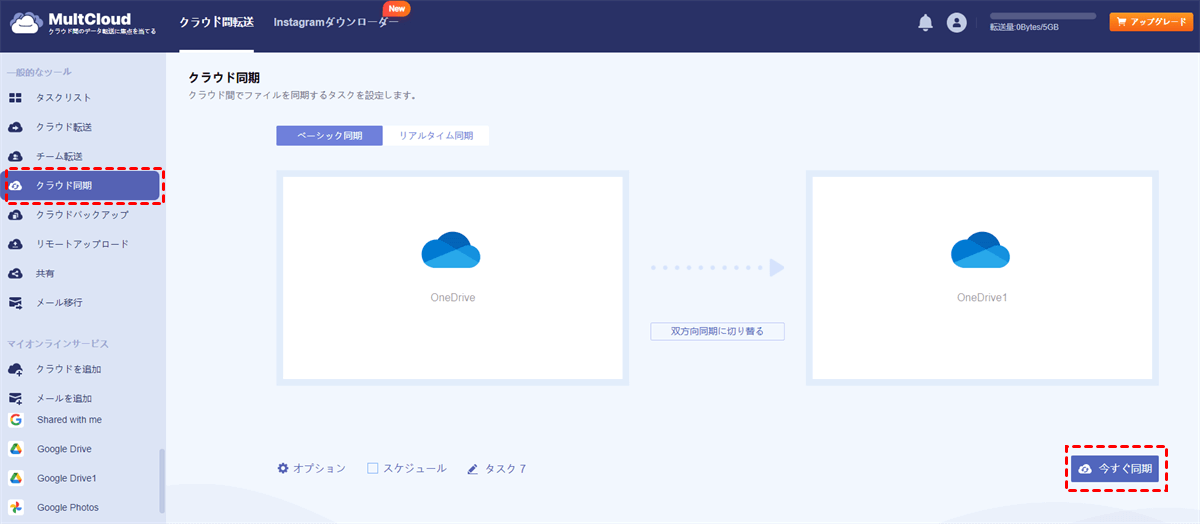Click the メールを追加 icon
The width and height of the screenshot is (1200, 524).
[15, 398]
